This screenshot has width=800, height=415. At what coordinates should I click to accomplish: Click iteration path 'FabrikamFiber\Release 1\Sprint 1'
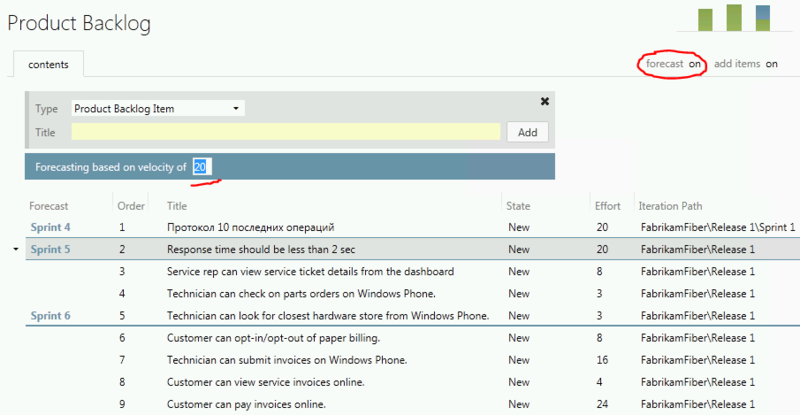tap(718, 227)
